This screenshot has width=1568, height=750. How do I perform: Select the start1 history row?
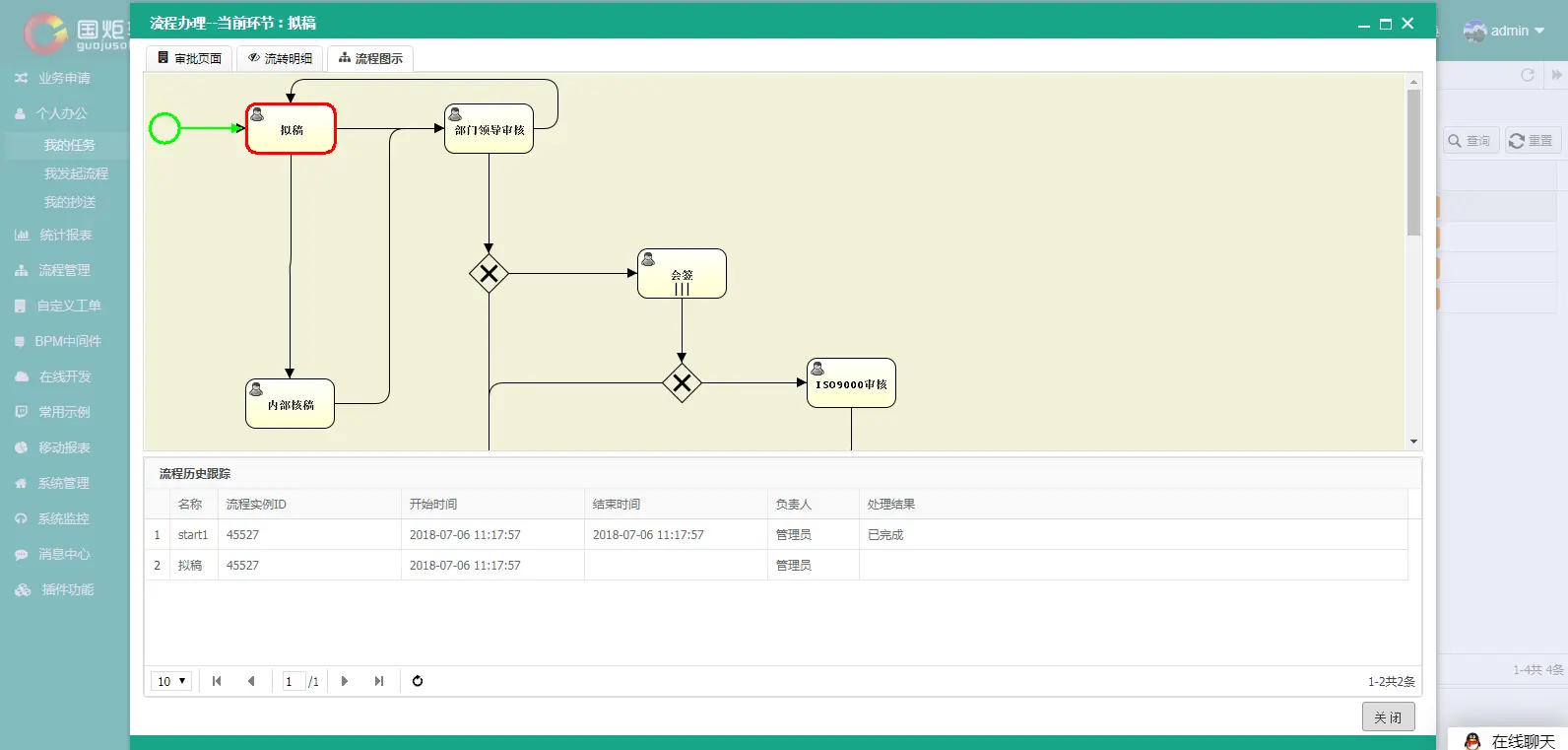[776, 534]
